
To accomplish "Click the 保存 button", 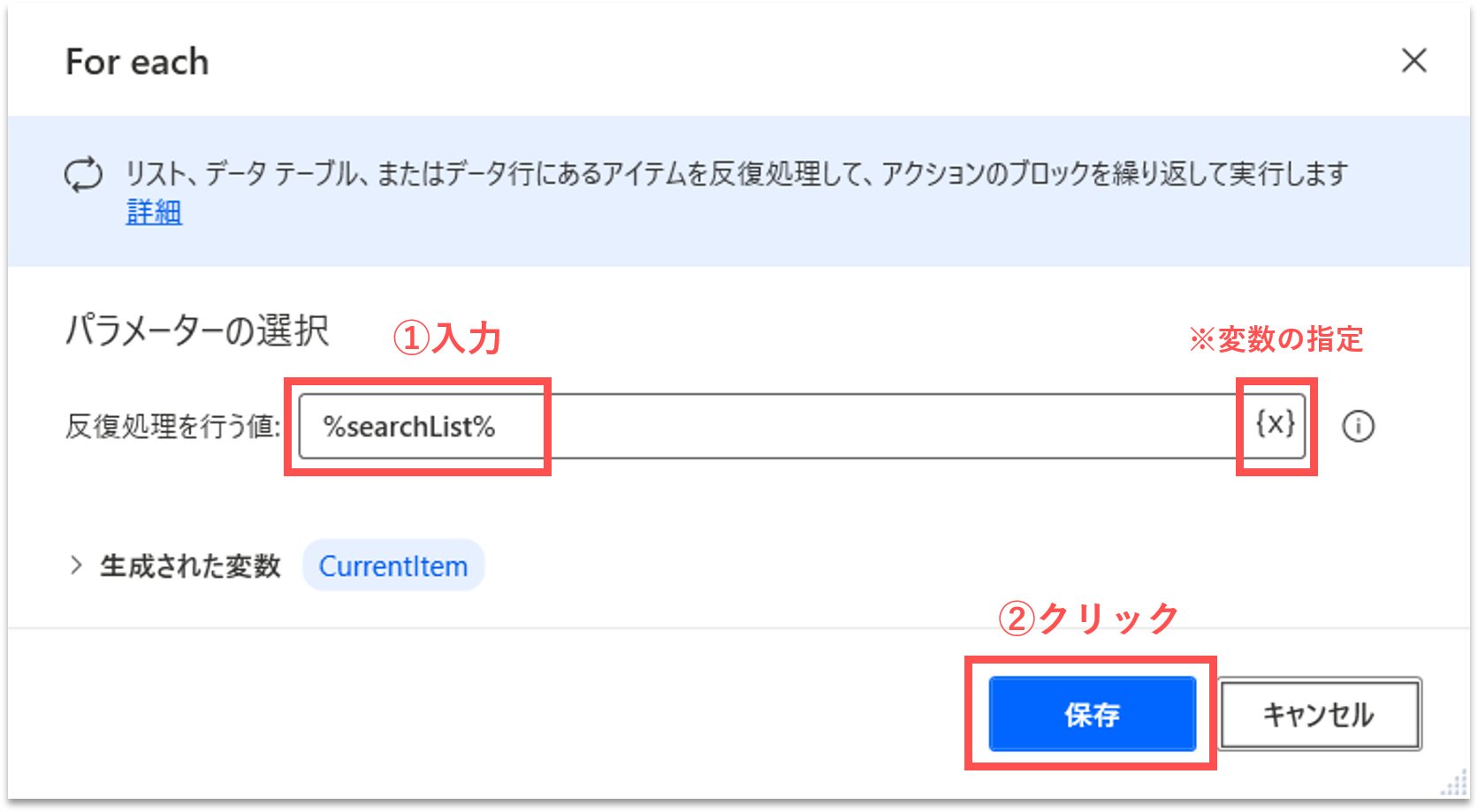I will point(1092,714).
